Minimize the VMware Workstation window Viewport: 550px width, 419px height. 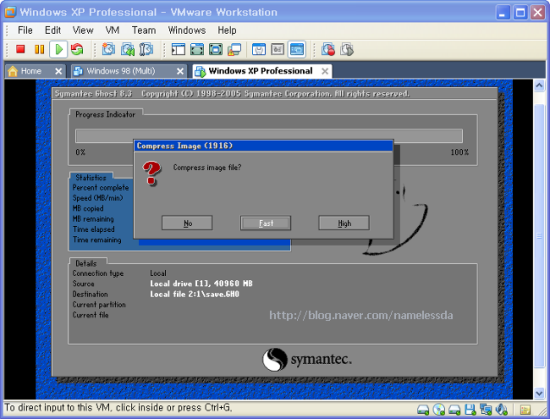tap(502, 13)
